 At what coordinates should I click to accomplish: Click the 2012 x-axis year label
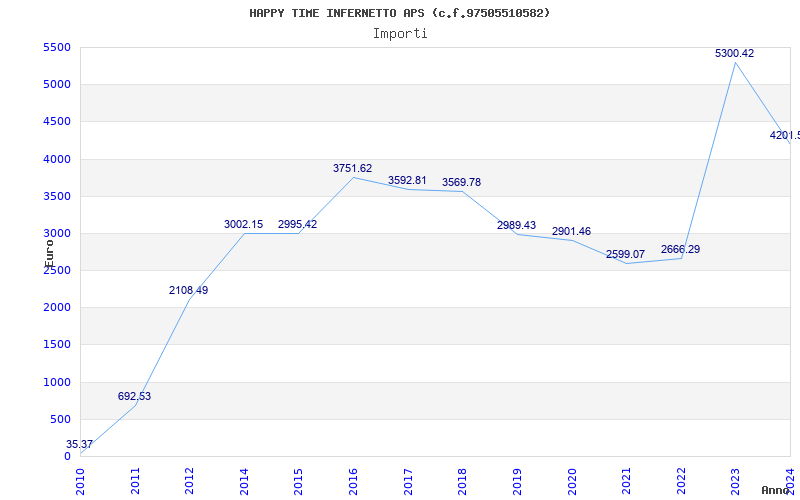189,481
